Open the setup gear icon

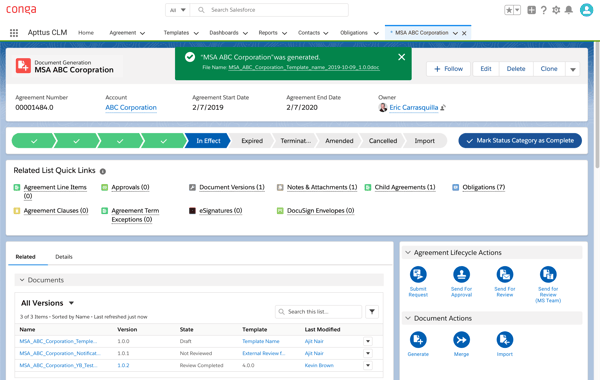coord(556,10)
